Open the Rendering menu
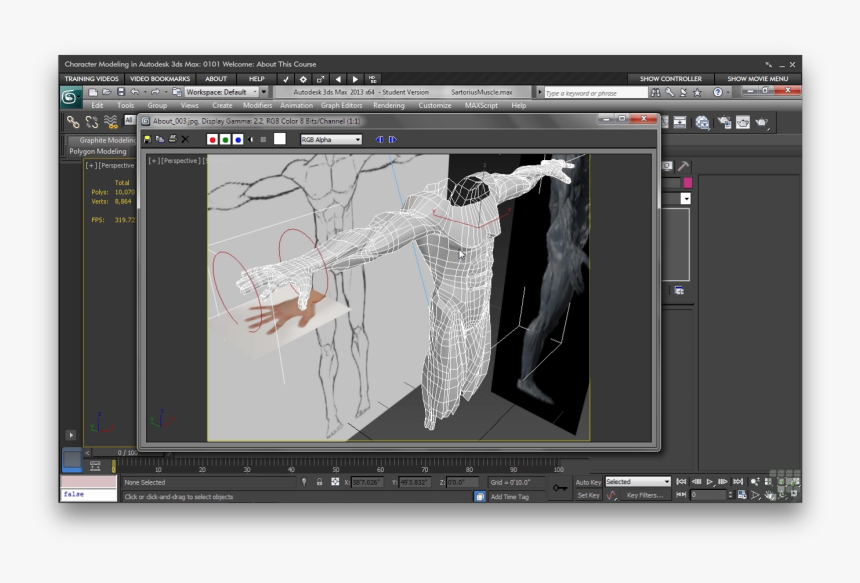The width and height of the screenshot is (860, 583). tap(389, 105)
